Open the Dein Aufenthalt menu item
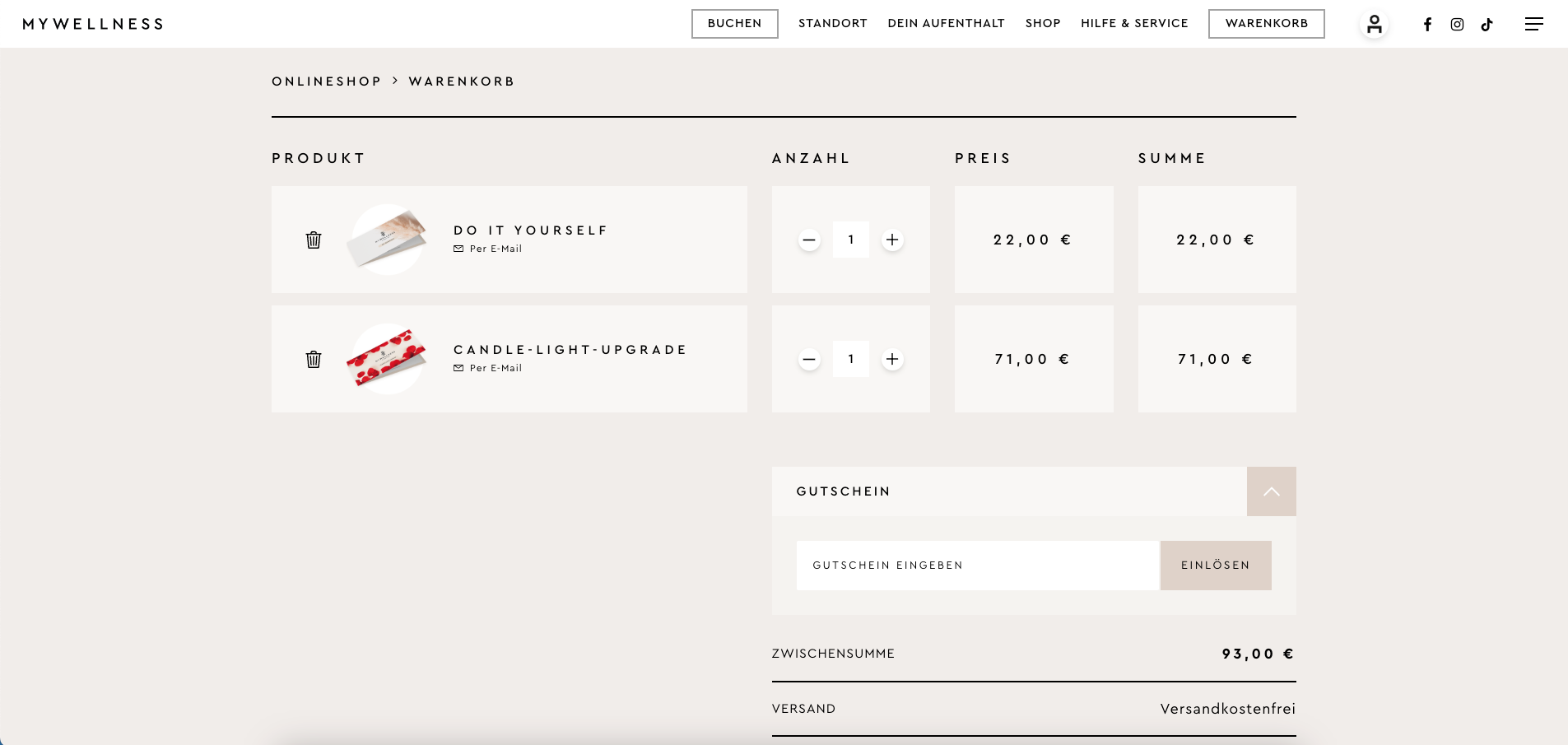Viewport: 1568px width, 745px height. pyautogui.click(x=946, y=23)
